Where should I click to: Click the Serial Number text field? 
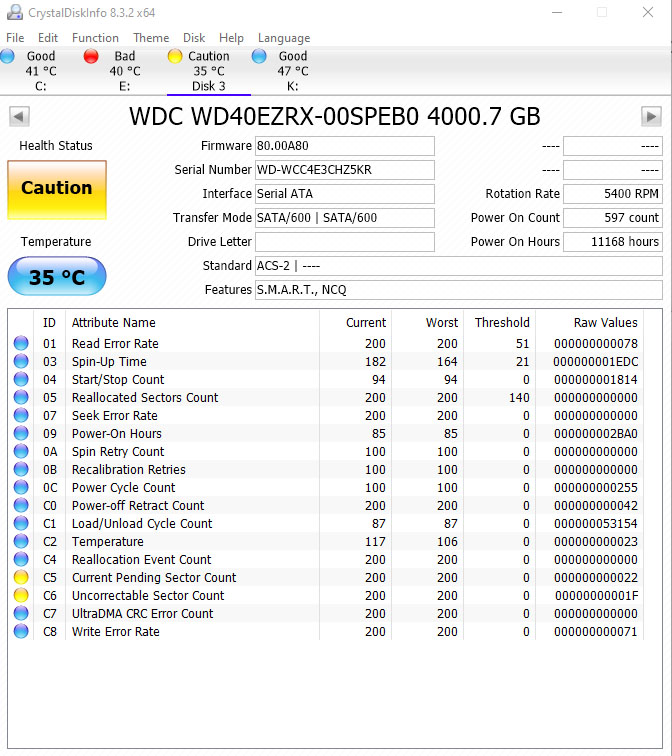point(344,170)
